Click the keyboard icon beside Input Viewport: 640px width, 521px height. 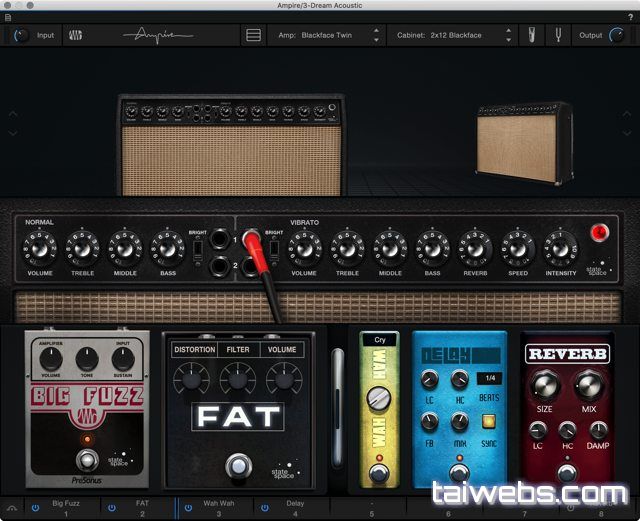[76, 35]
